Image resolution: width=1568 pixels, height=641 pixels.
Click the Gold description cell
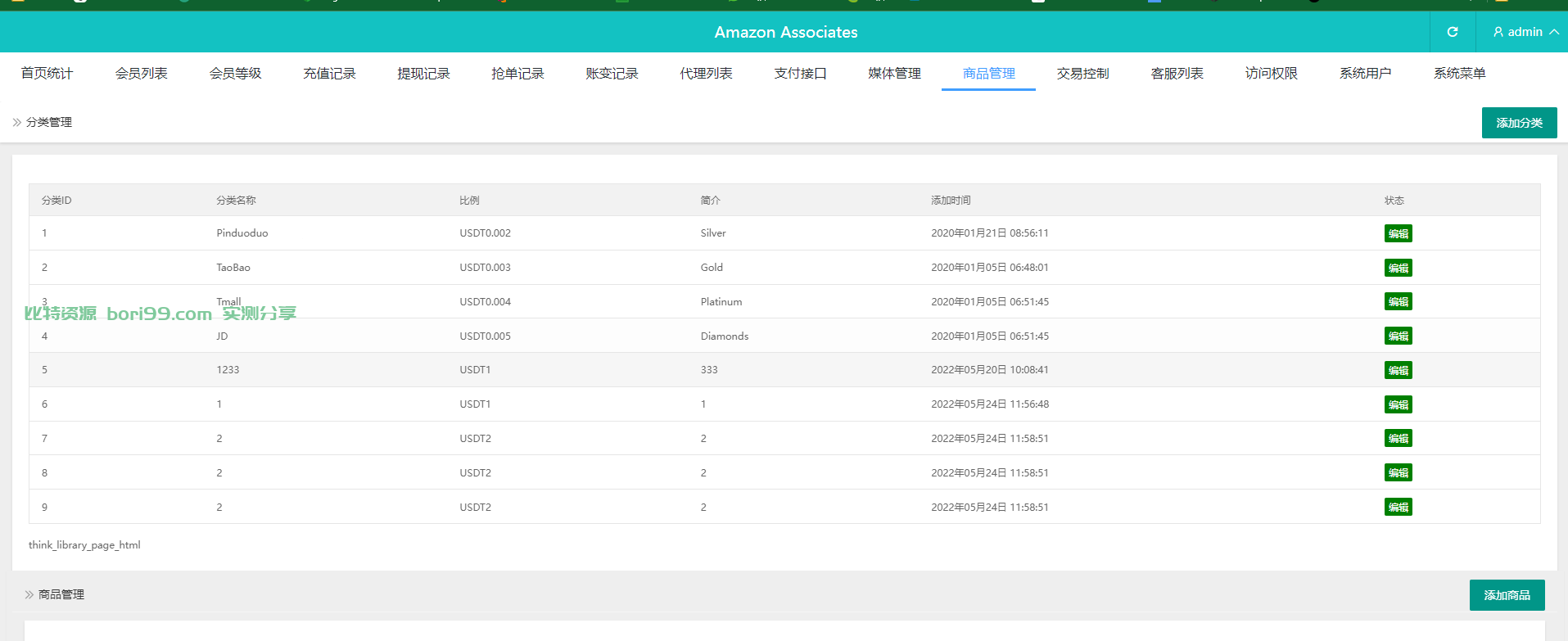[712, 268]
